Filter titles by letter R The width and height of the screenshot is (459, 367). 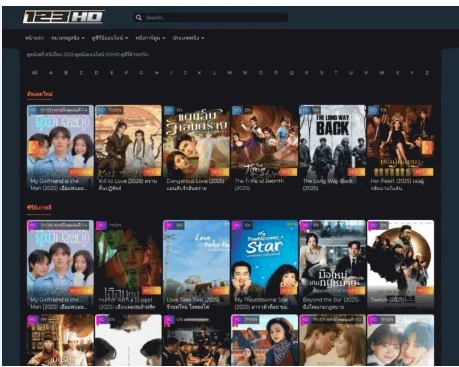click(306, 72)
